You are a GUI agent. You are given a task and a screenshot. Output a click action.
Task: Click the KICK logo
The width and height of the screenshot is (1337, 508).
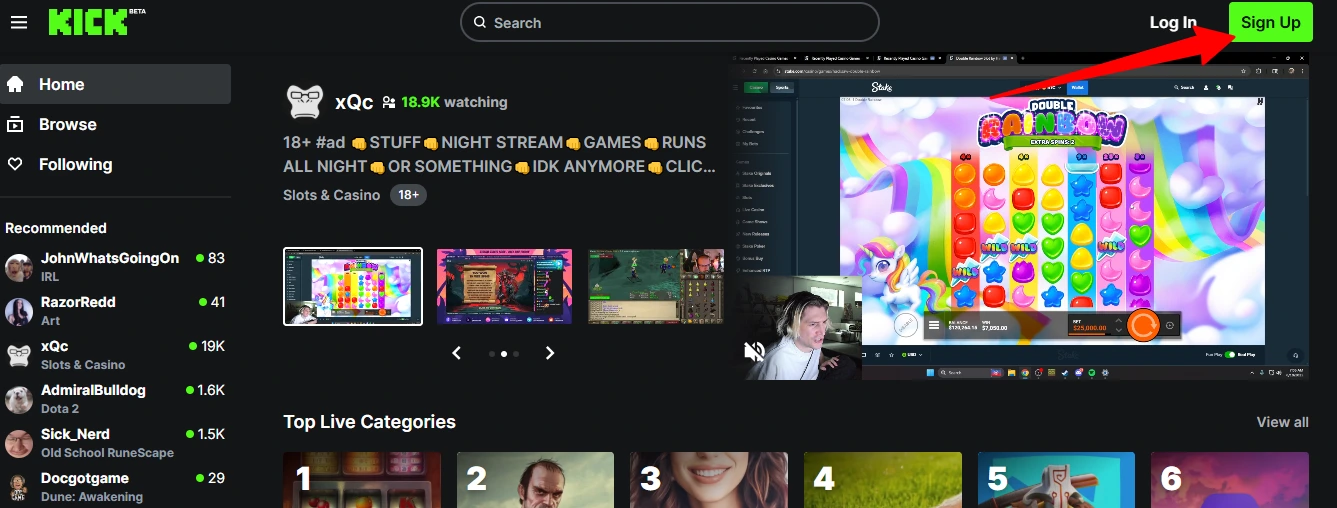pyautogui.click(x=96, y=22)
